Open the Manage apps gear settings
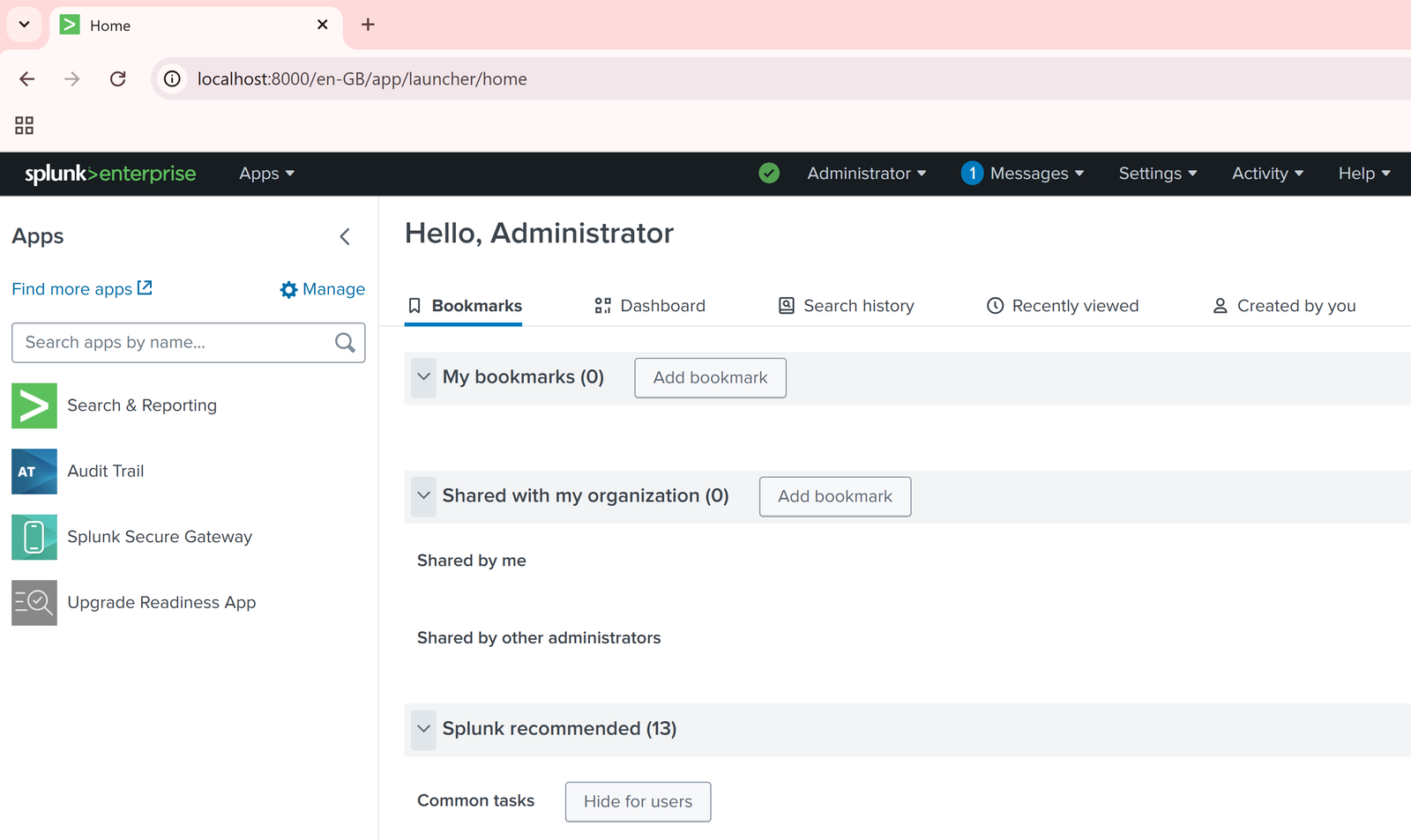Viewport: 1411px width, 840px height. pos(322,289)
